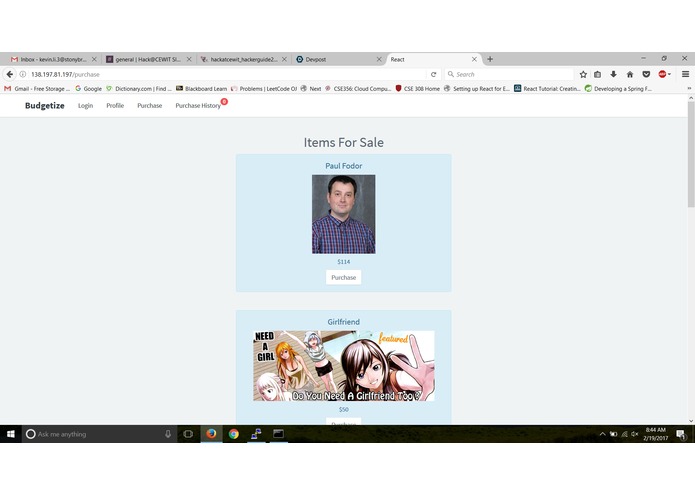Open Setting up React bookmark
Screen dimensions: 695x494
pyautogui.click(x=477, y=89)
